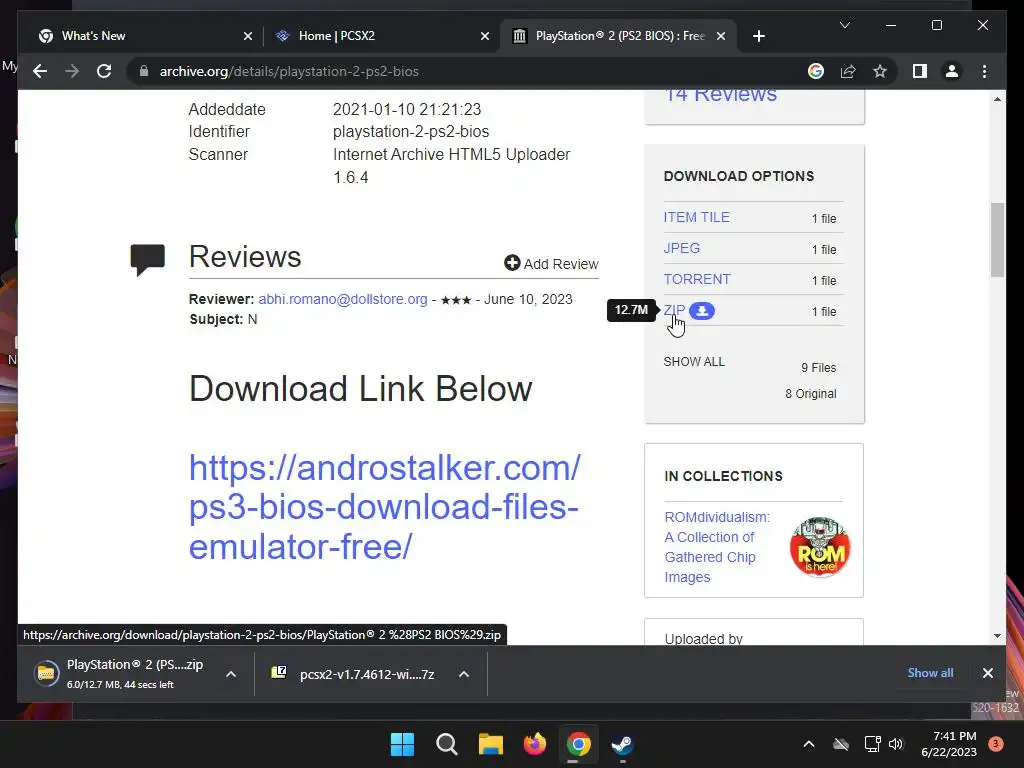
Task: Click the ROM is here collection thumbnail
Action: click(x=820, y=547)
